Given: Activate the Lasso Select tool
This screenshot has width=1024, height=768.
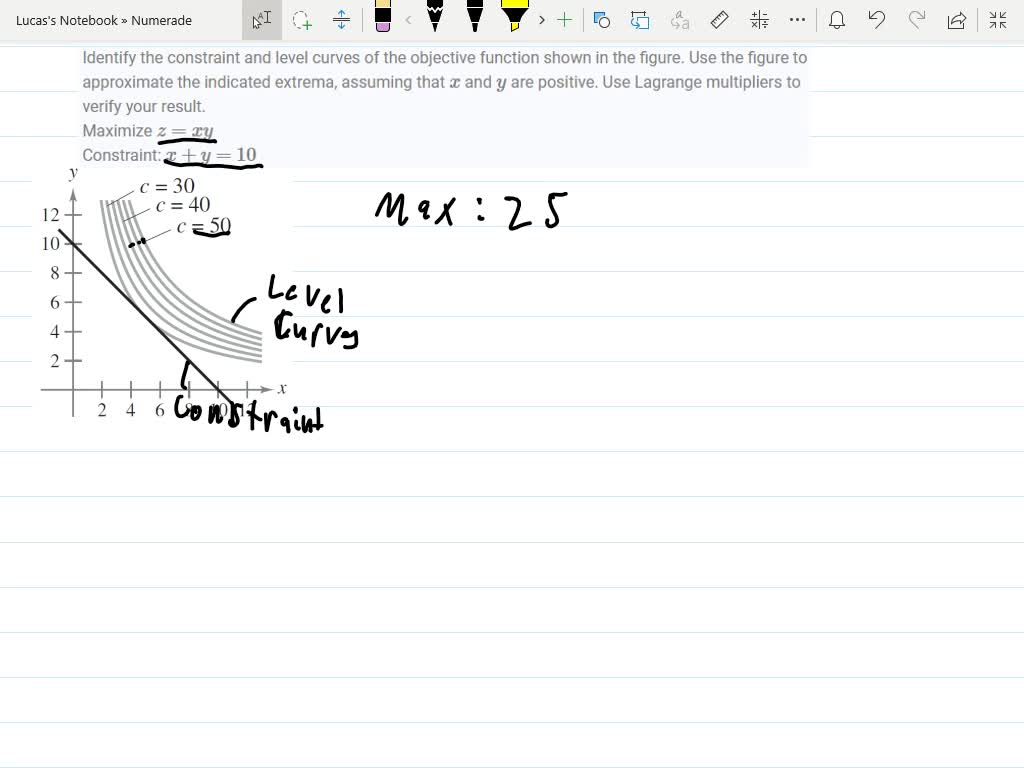Looking at the screenshot, I should pos(301,20).
